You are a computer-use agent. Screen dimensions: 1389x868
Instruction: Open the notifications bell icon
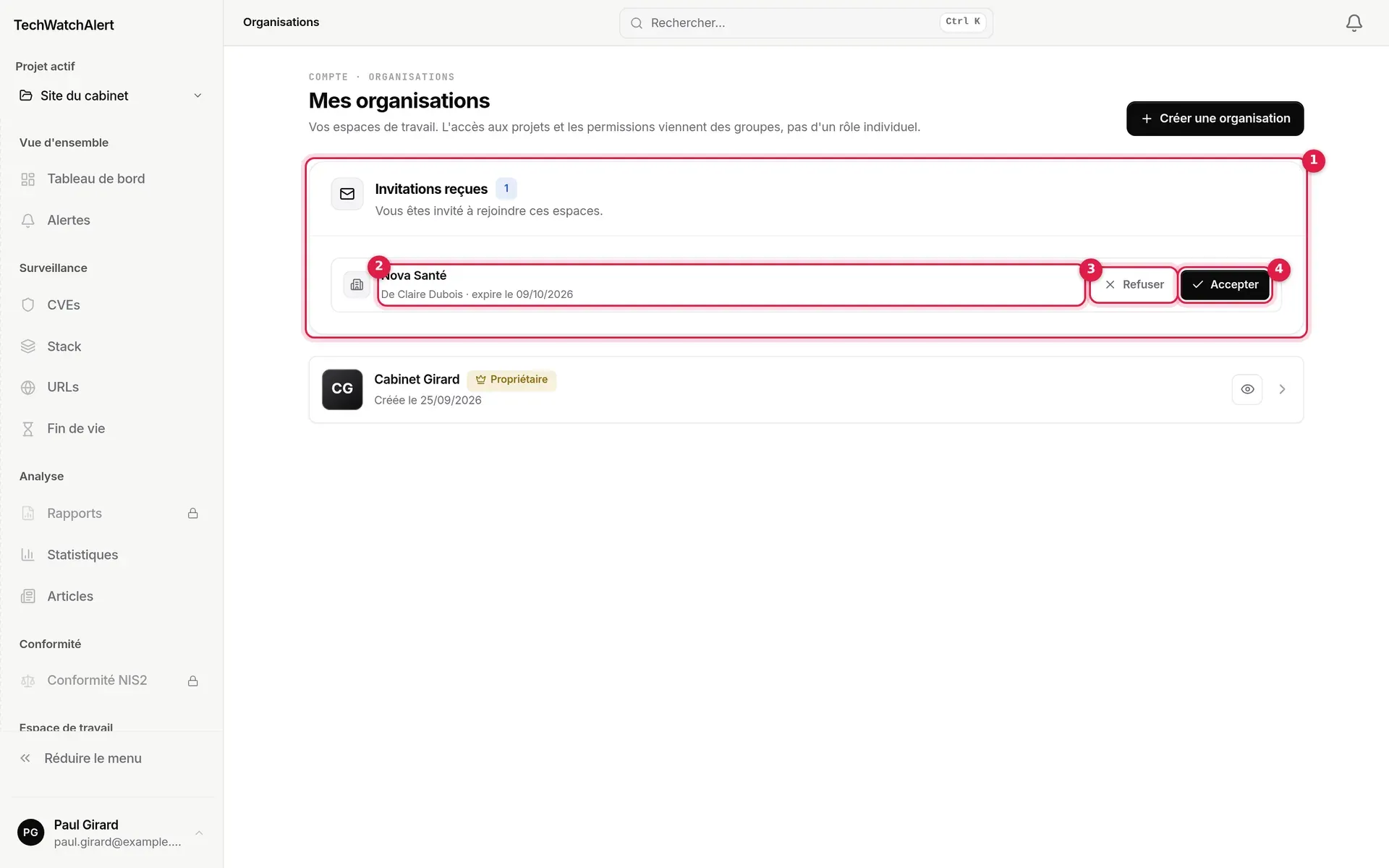(1354, 23)
